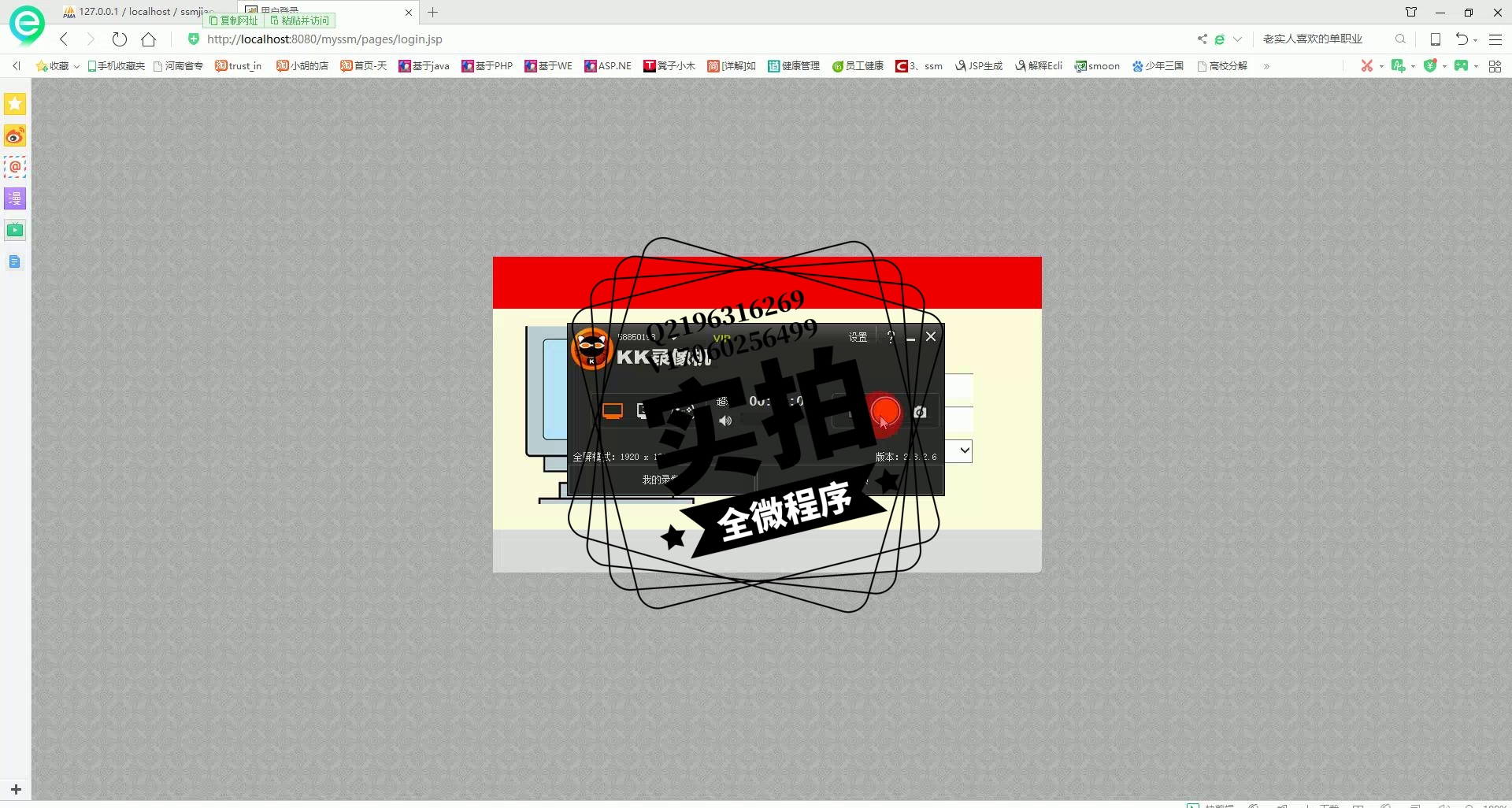This screenshot has width=1512, height=808.
Task: Go back to the previous page
Action: (x=64, y=39)
